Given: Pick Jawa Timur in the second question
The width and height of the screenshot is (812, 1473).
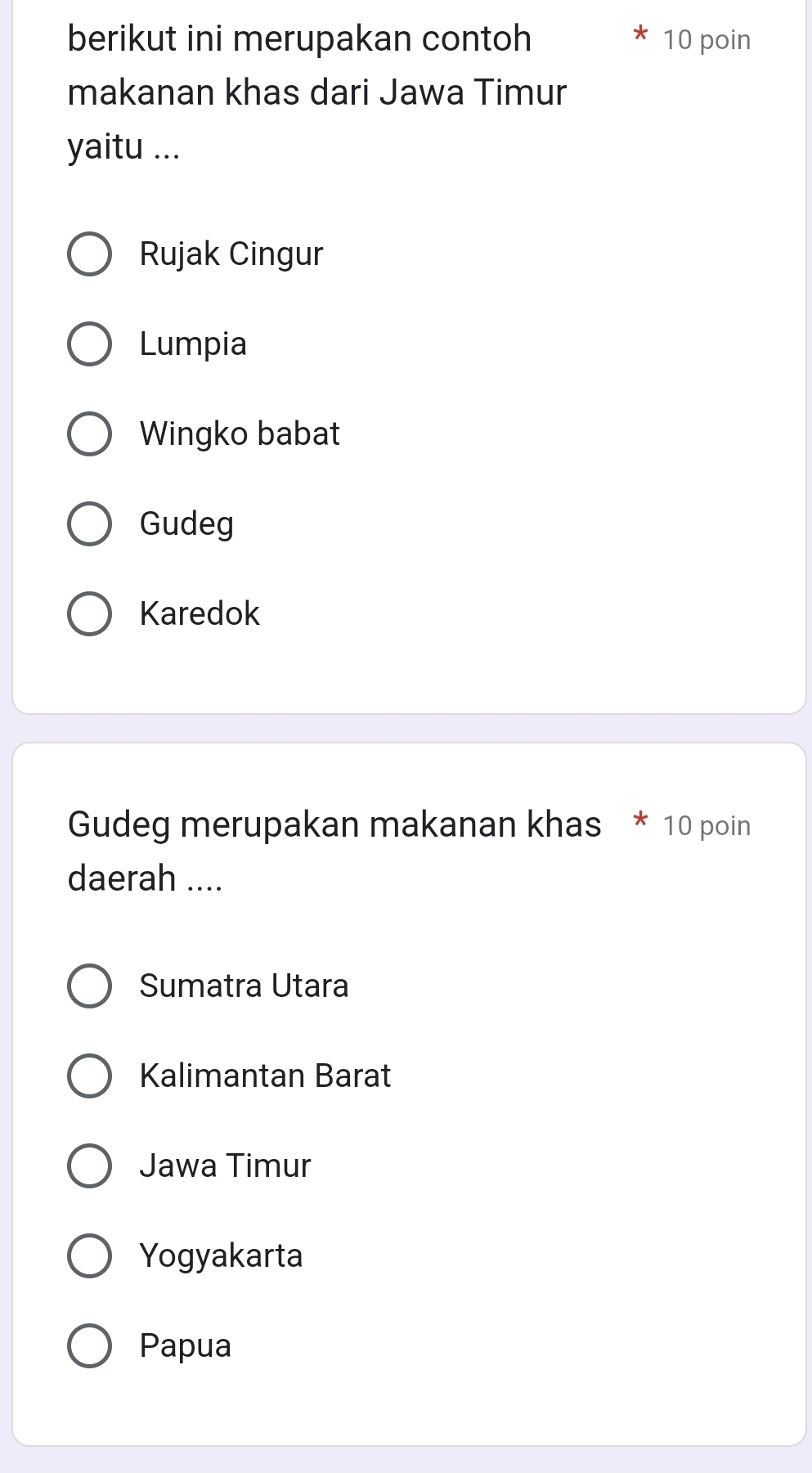Looking at the screenshot, I should [x=89, y=1165].
